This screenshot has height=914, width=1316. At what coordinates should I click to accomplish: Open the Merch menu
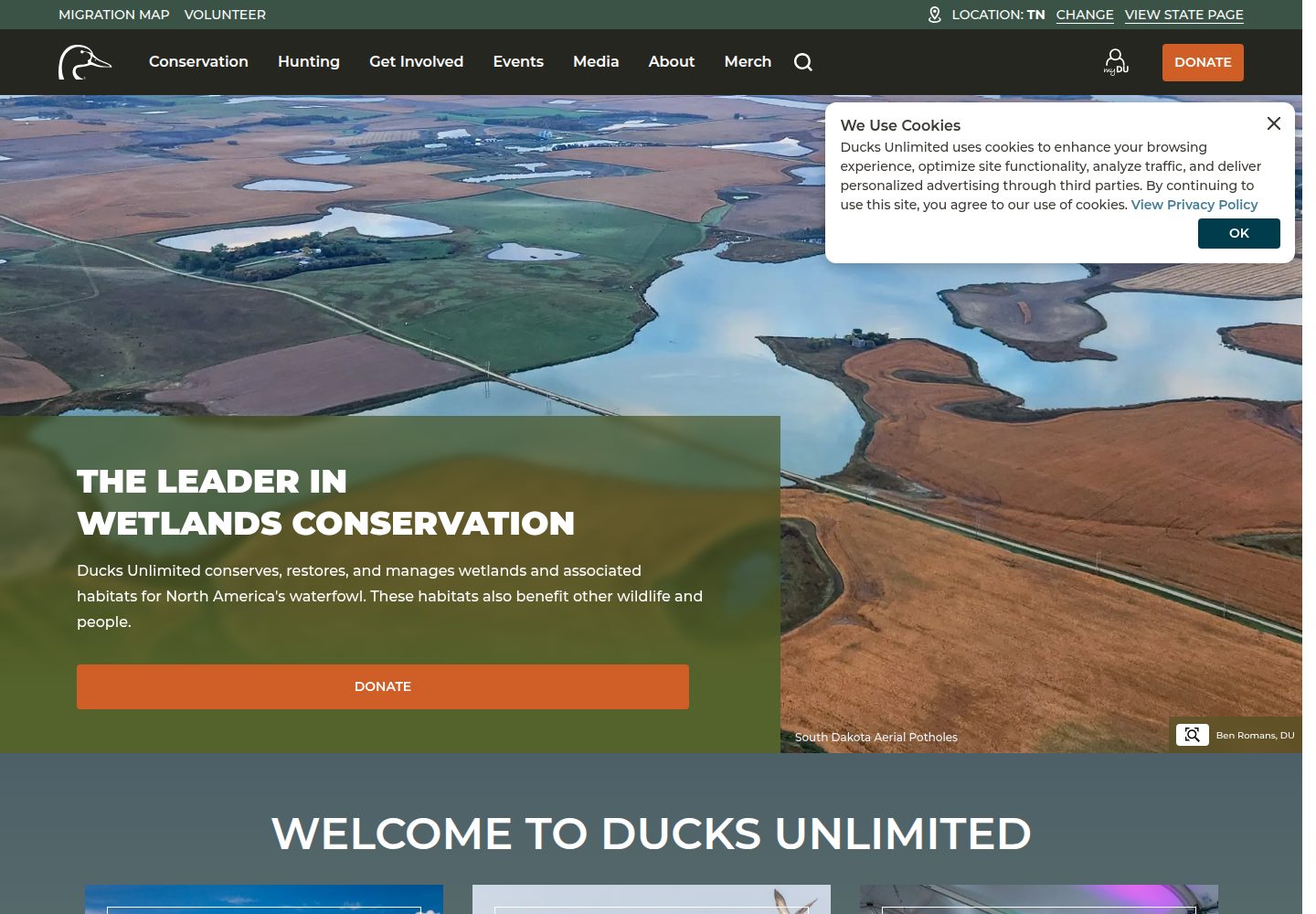(748, 61)
